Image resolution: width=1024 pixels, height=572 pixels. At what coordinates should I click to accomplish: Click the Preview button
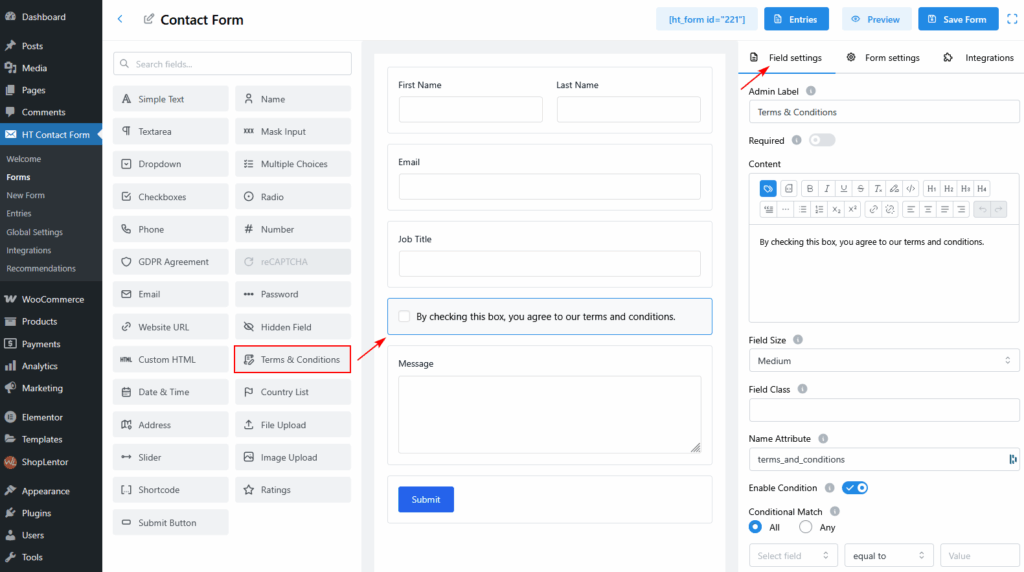click(x=876, y=19)
